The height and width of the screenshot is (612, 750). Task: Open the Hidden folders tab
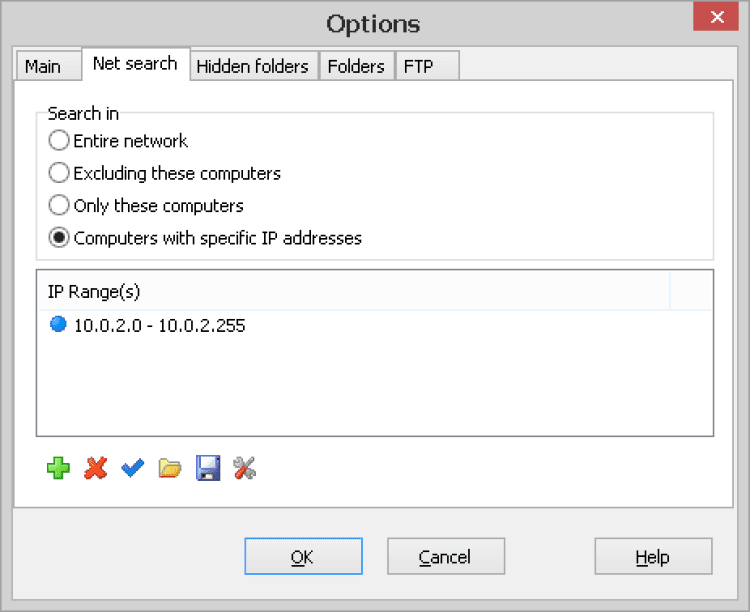click(x=252, y=66)
